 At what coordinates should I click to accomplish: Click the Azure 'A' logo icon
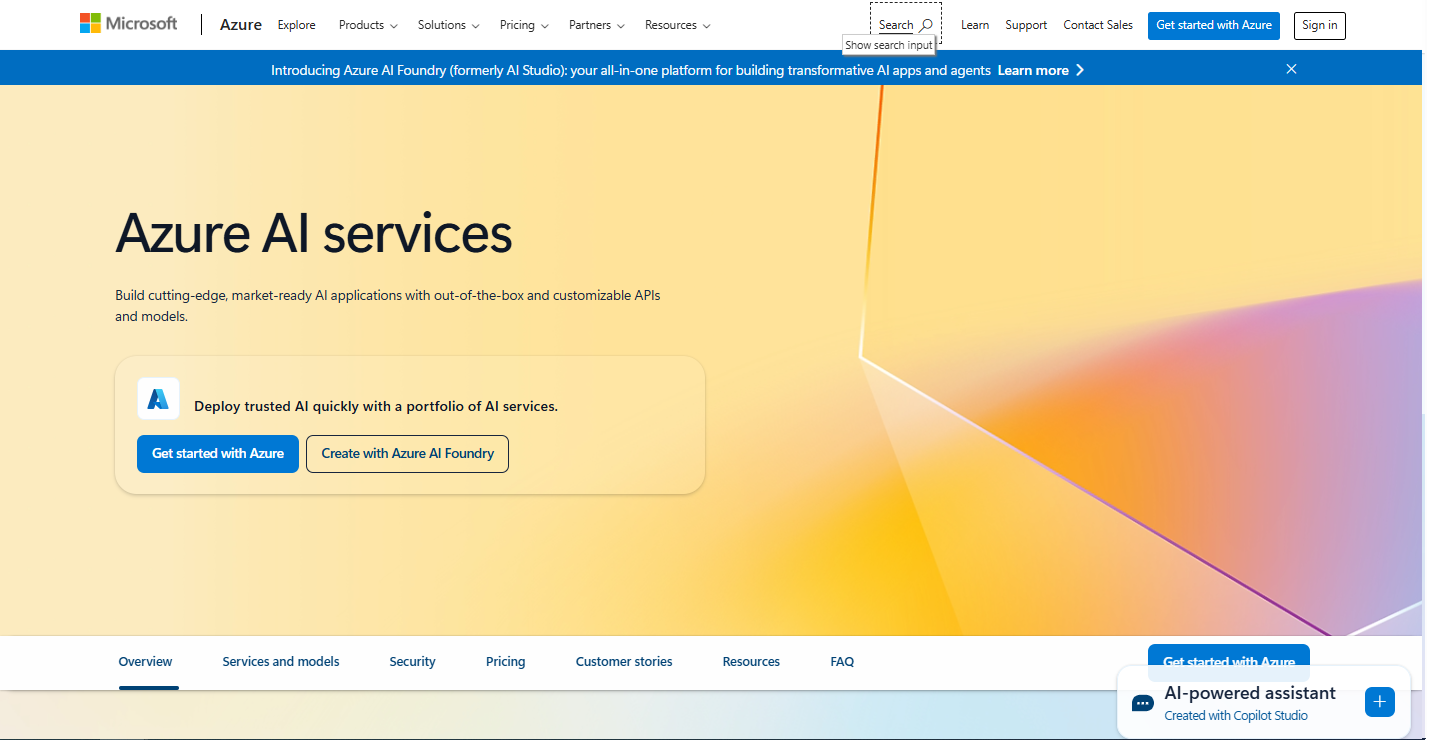pyautogui.click(x=158, y=399)
